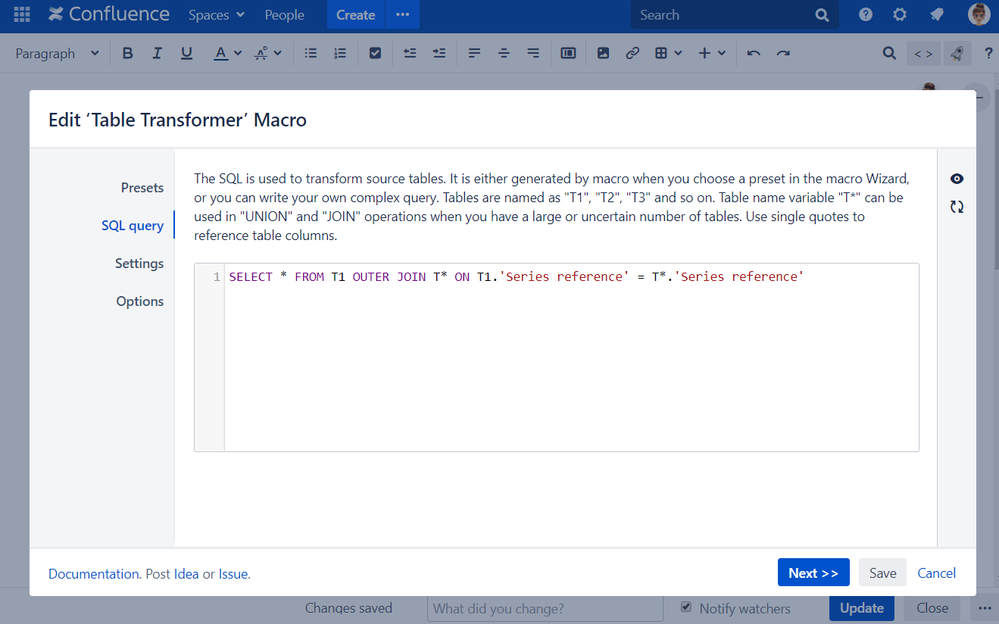Screen dimensions: 999x624
Task: Expand the Spaces menu
Action: pos(216,15)
